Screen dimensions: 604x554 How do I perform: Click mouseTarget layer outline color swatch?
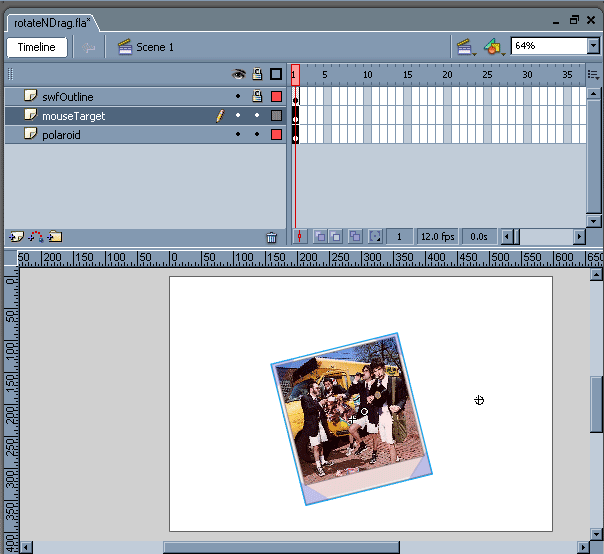pyautogui.click(x=277, y=116)
